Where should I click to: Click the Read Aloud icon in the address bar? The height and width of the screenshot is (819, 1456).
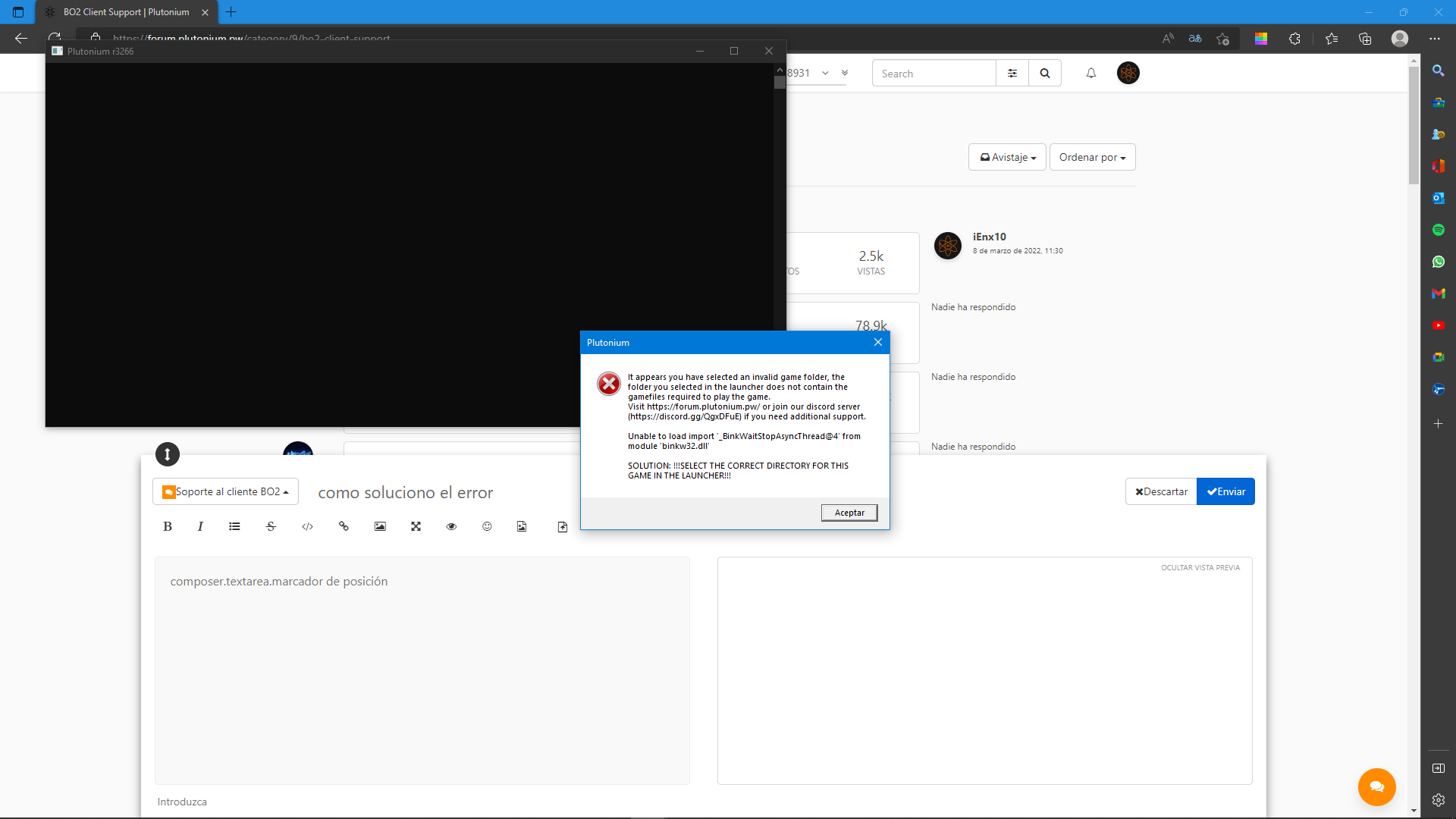tap(1168, 39)
